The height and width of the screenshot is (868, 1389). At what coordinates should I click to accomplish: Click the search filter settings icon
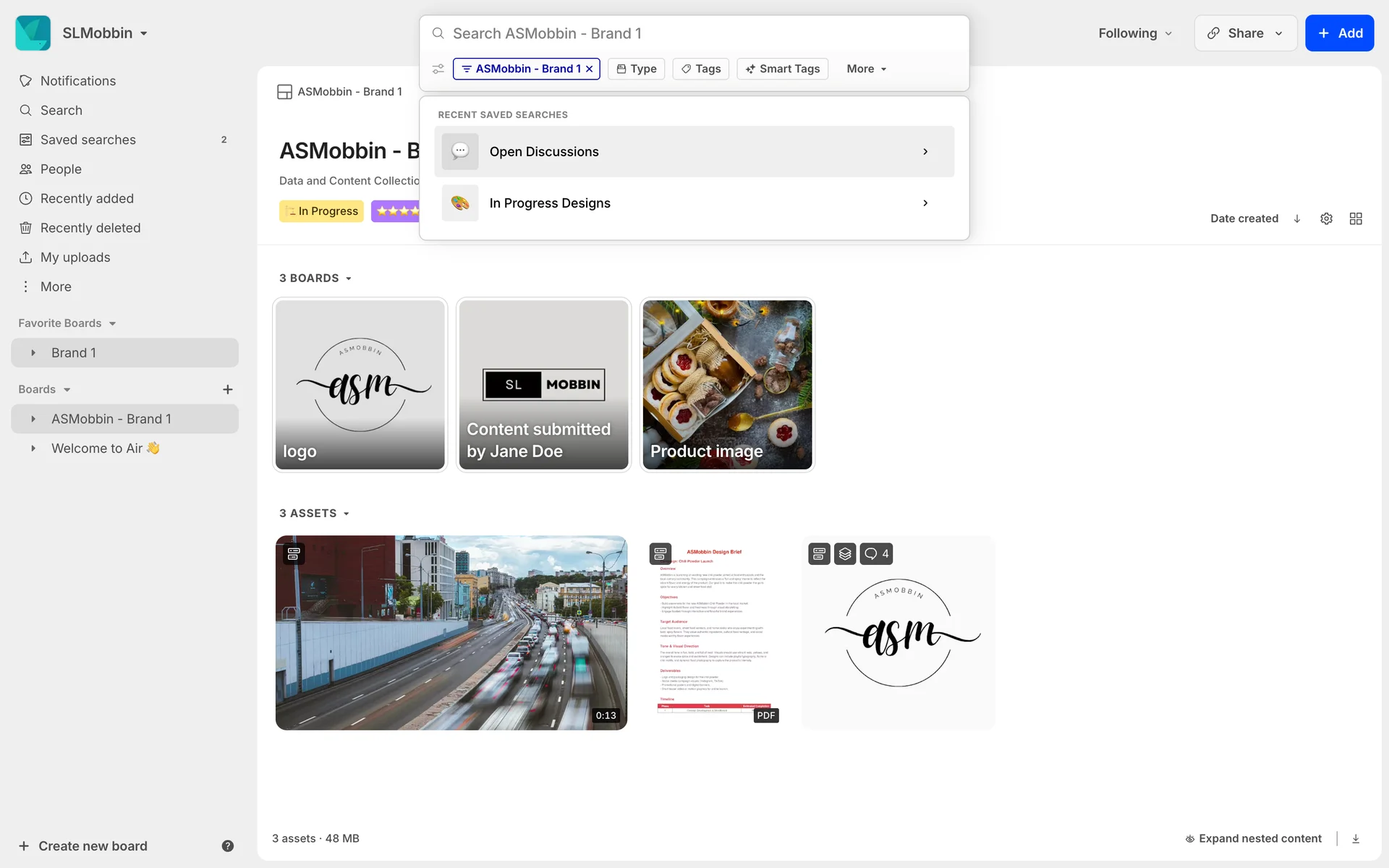(x=438, y=69)
